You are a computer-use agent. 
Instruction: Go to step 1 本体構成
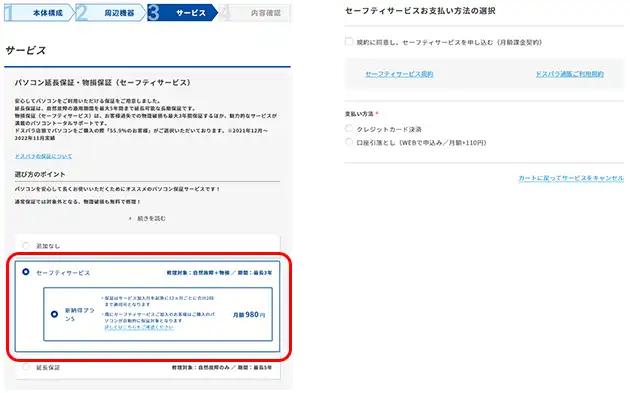coord(39,12)
